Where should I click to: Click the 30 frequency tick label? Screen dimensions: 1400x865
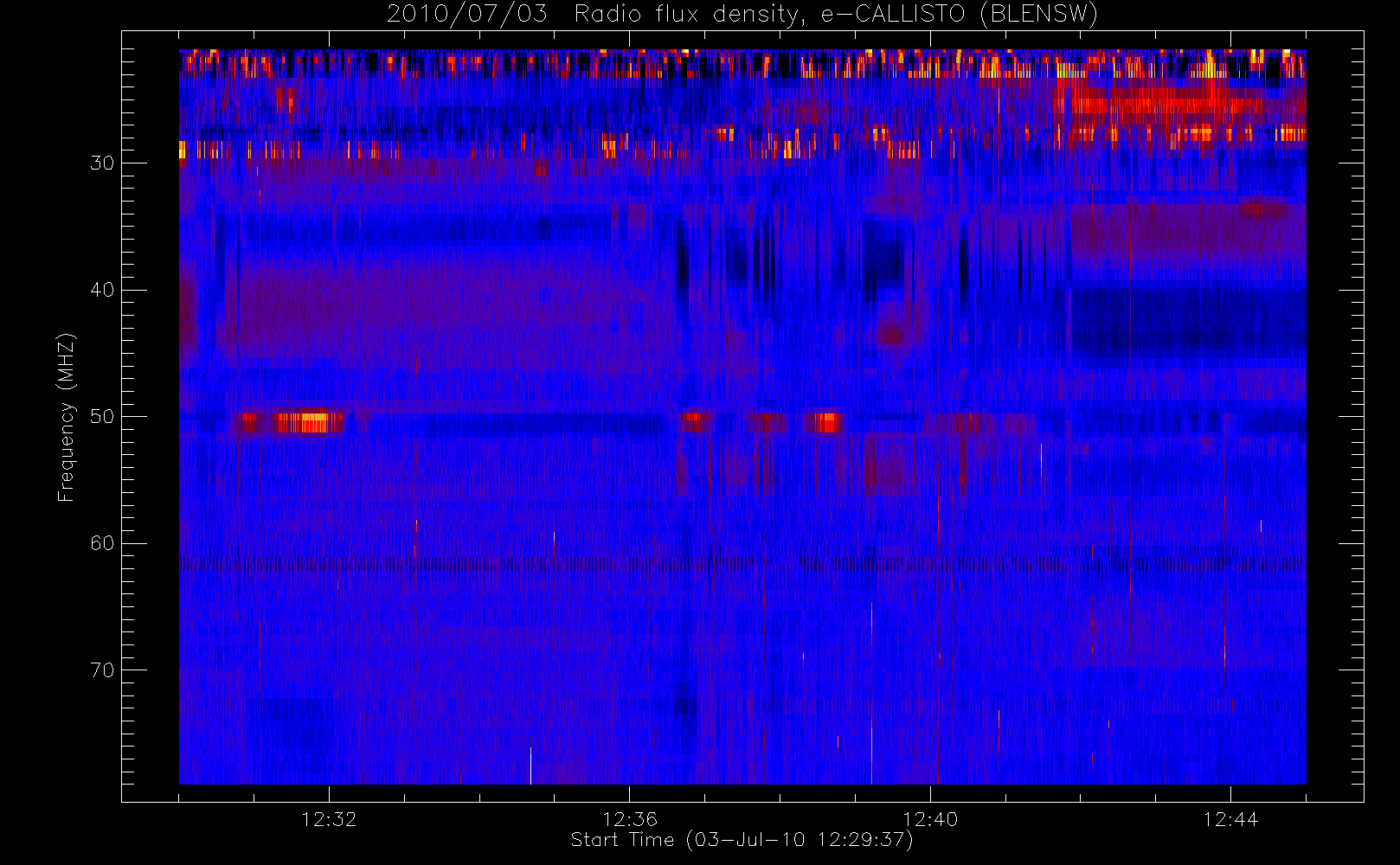(102, 163)
